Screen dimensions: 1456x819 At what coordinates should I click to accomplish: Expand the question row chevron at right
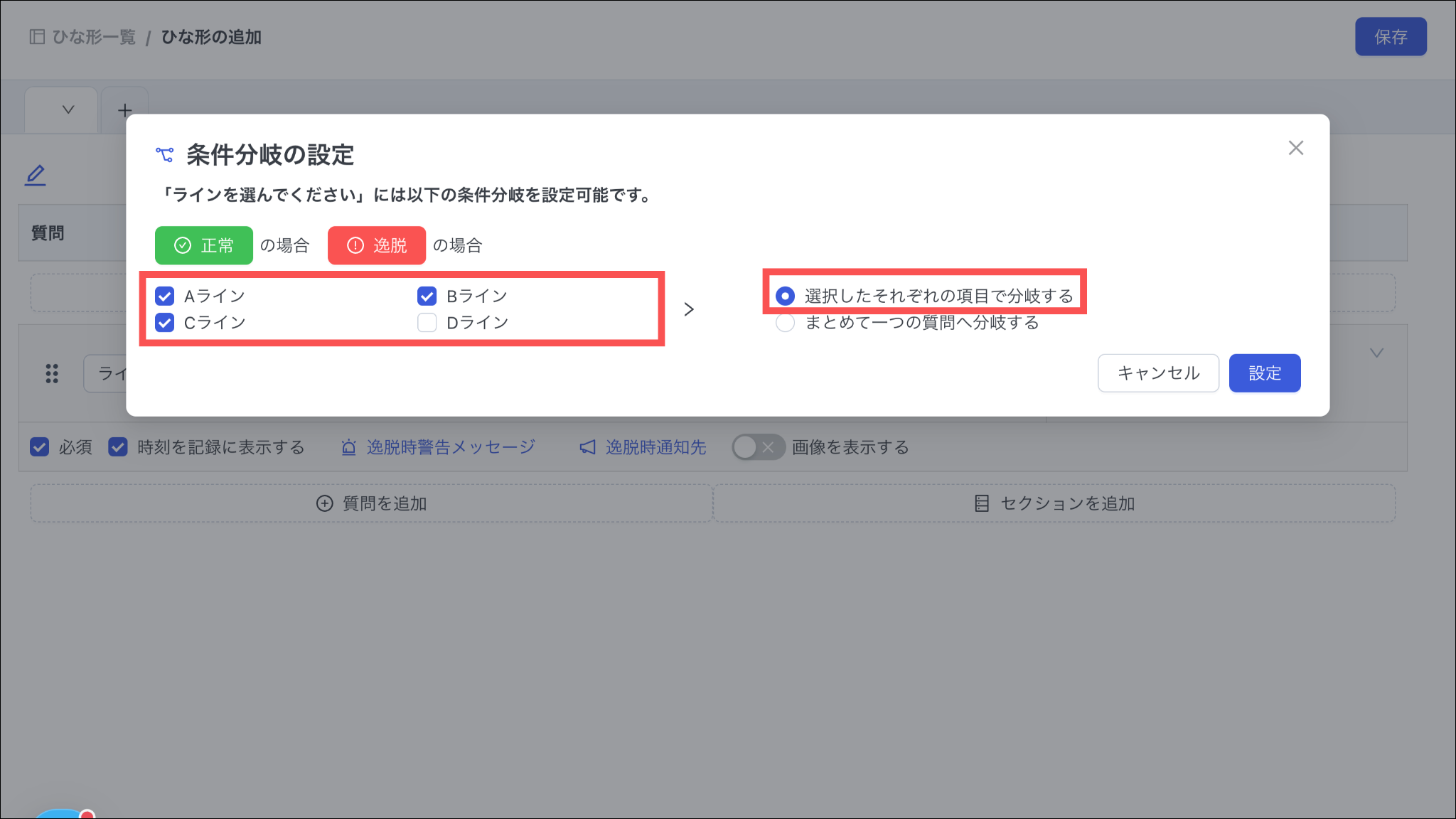coord(1376,353)
